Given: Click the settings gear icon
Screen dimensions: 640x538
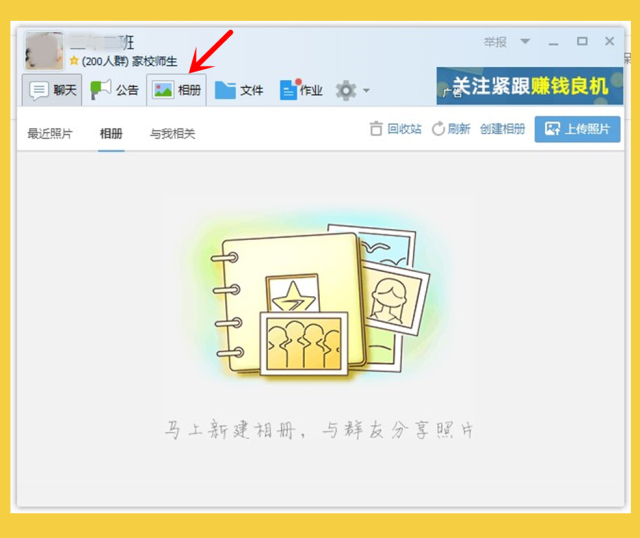Looking at the screenshot, I should [346, 90].
